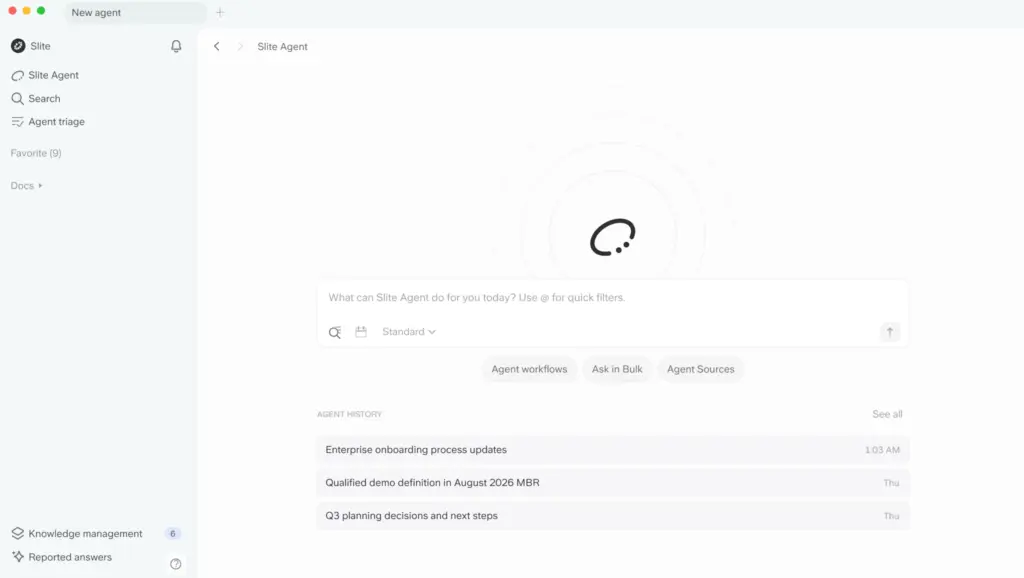
Task: Go back with the left arrow
Action: click(x=217, y=46)
